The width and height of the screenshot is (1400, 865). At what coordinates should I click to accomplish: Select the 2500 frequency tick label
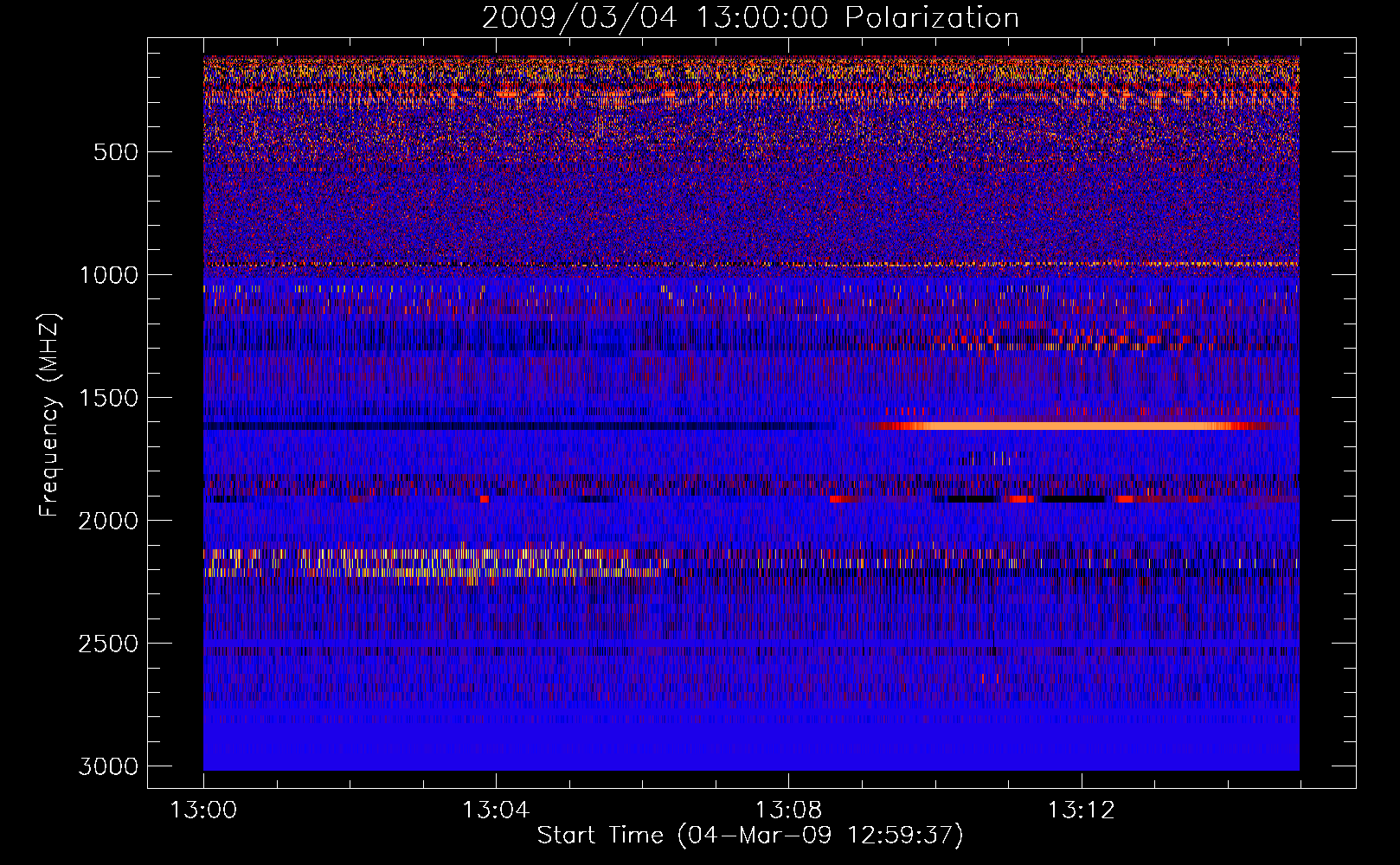point(108,644)
